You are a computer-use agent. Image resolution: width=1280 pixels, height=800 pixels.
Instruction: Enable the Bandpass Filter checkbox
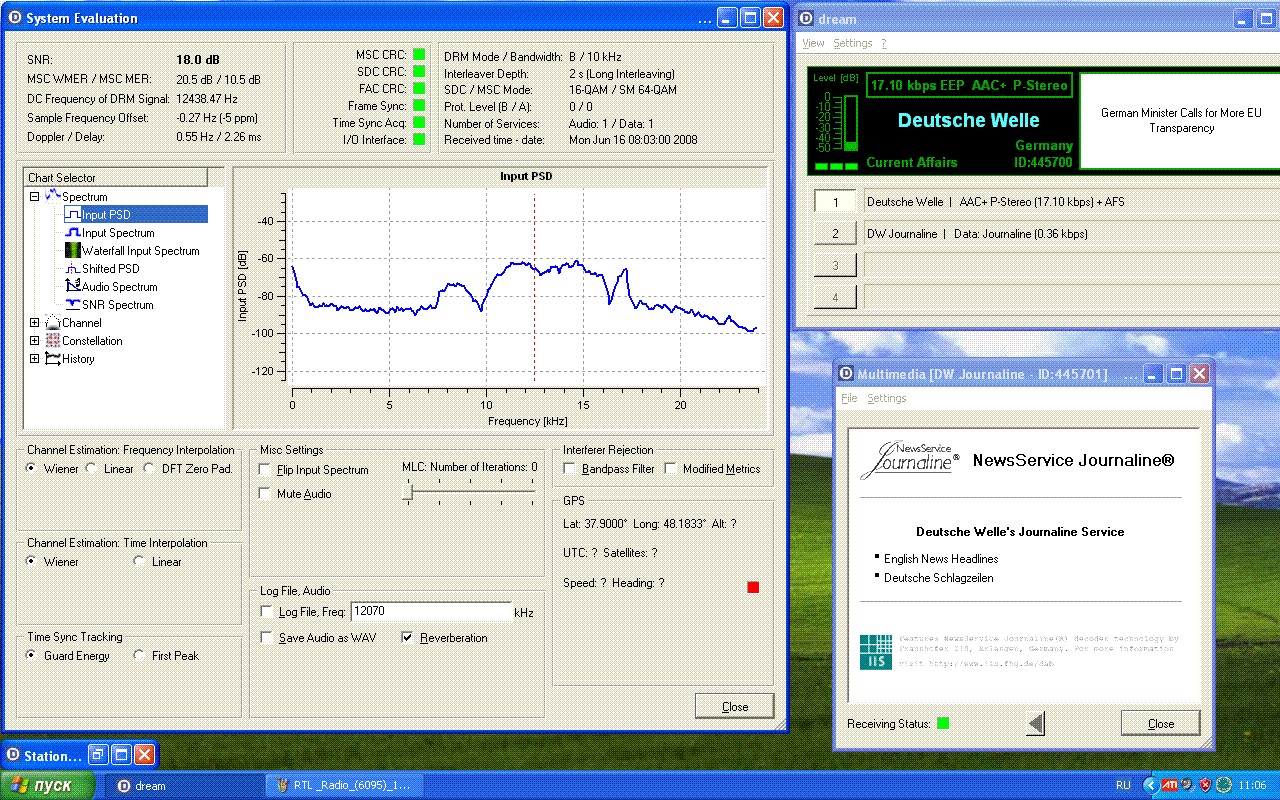click(570, 468)
